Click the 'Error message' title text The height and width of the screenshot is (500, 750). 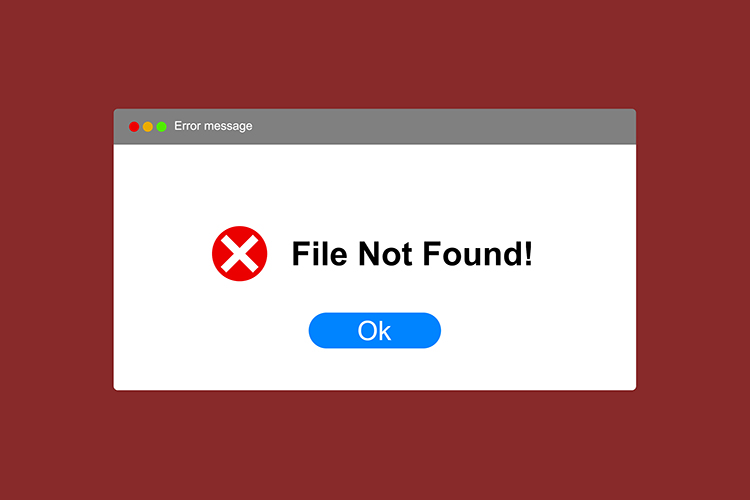tap(213, 126)
